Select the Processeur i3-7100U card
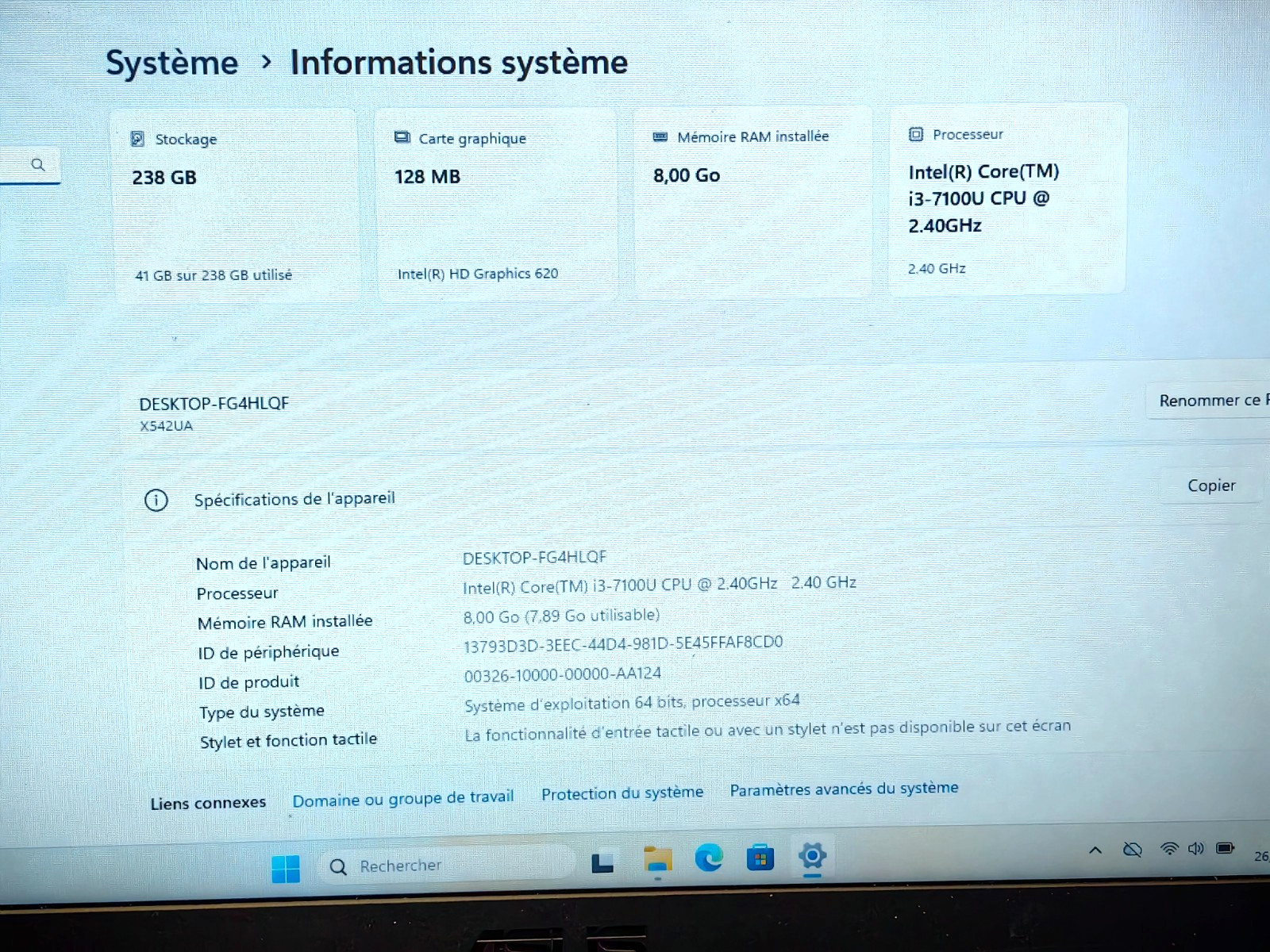The image size is (1270, 952). (1007, 199)
